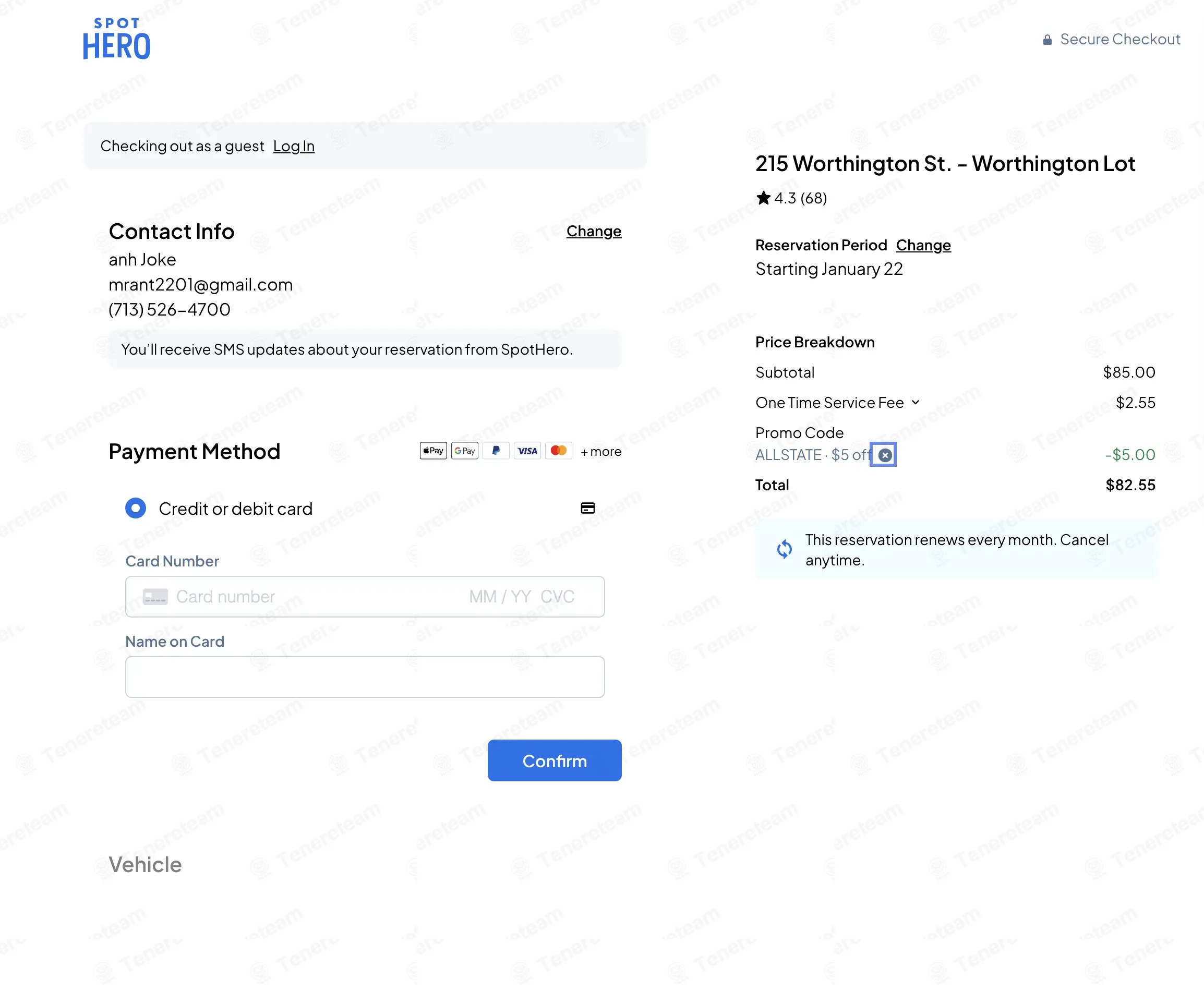Focus the Card number field
Viewport: 1204px width, 991px height.
[314, 597]
